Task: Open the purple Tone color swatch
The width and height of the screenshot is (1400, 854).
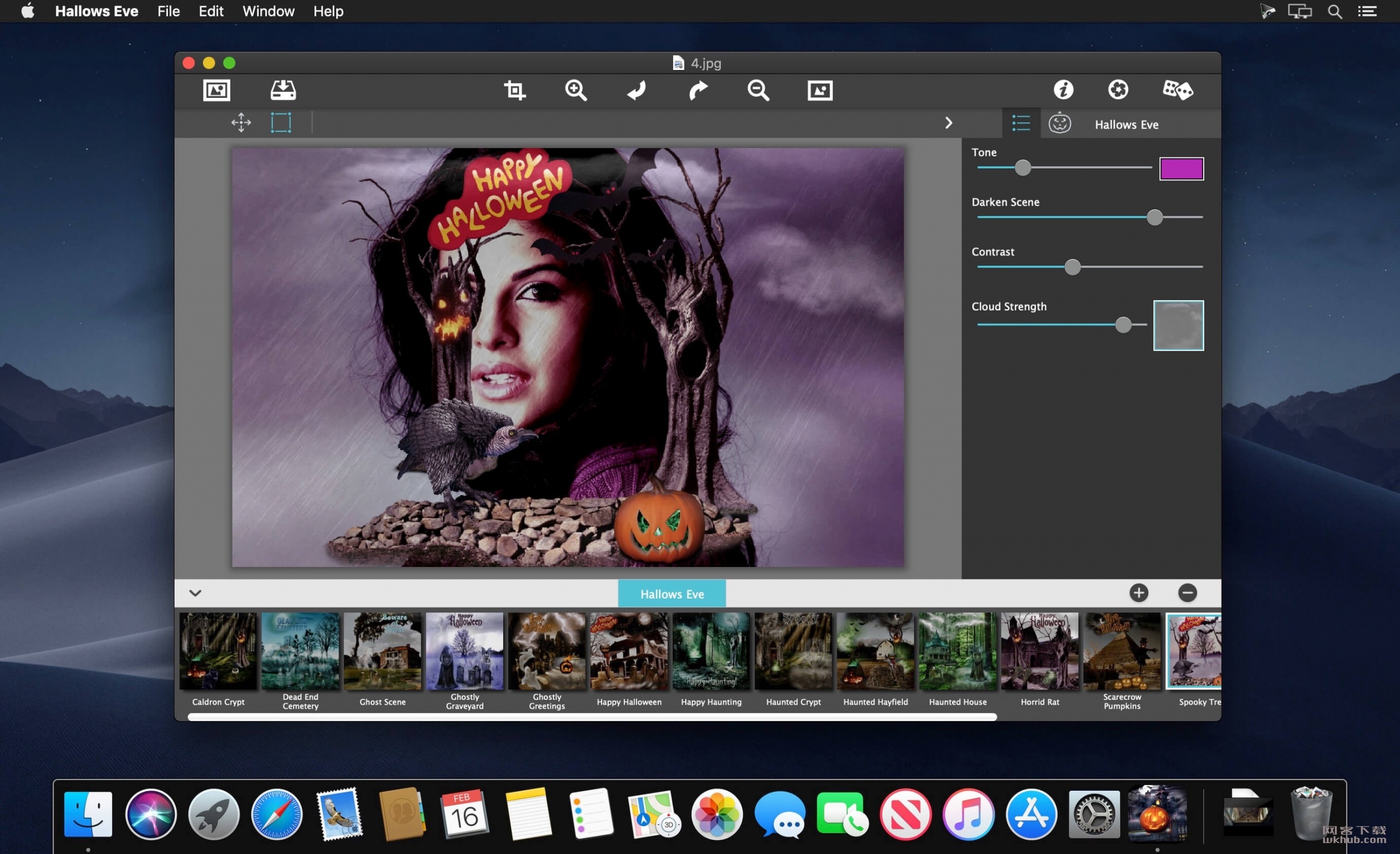Action: coord(1181,169)
